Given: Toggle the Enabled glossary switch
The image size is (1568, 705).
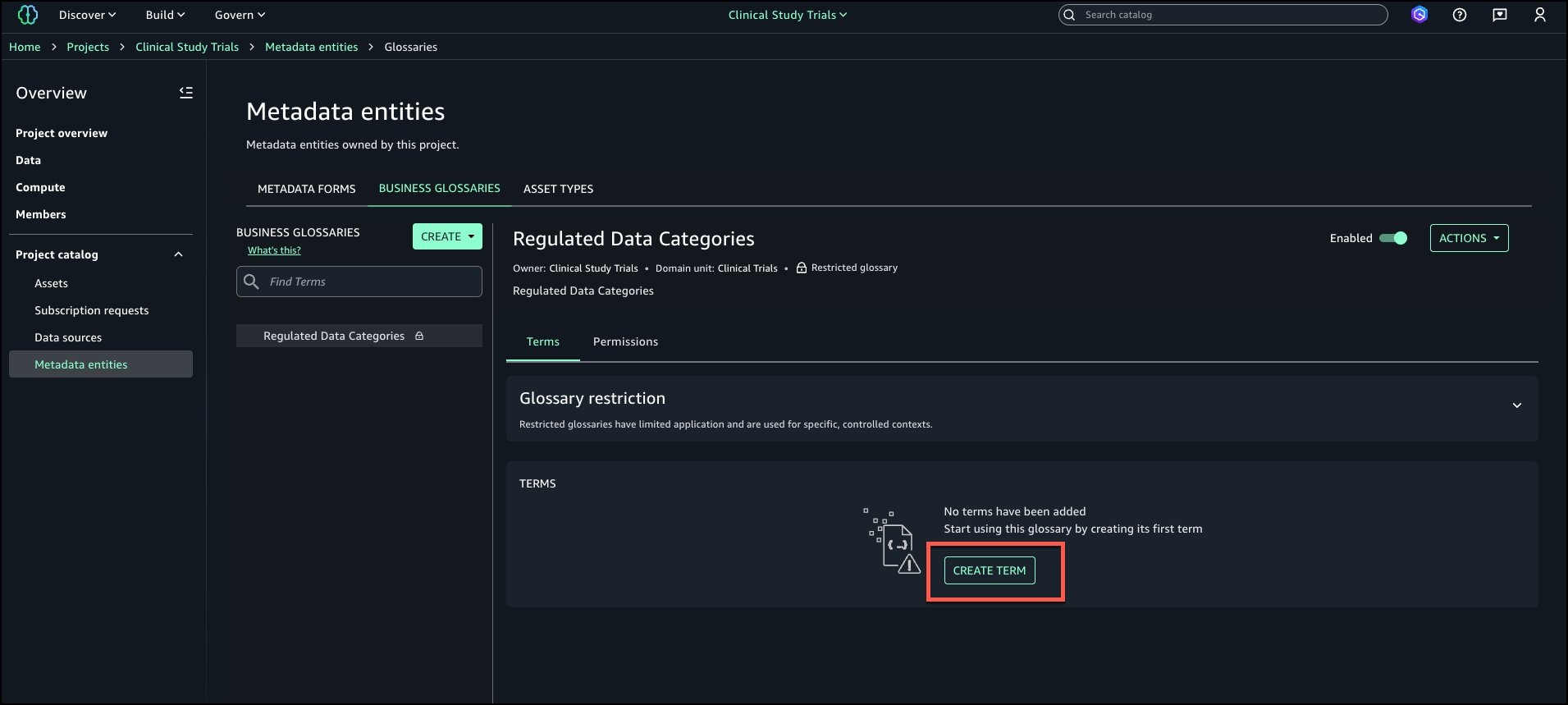Looking at the screenshot, I should point(1392,238).
